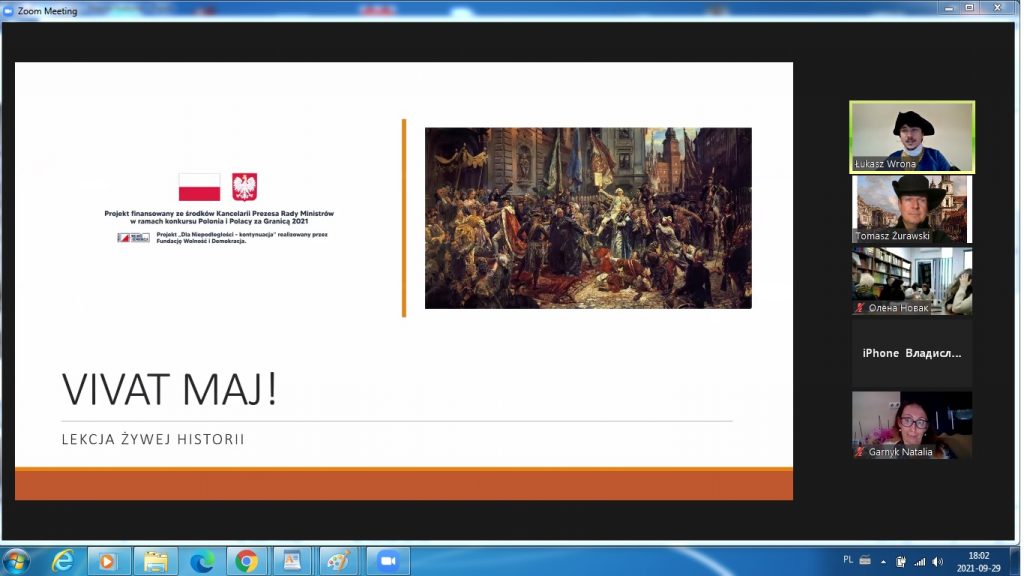The height and width of the screenshot is (576, 1024).
Task: Click the network signal tray icon
Action: pos(920,561)
